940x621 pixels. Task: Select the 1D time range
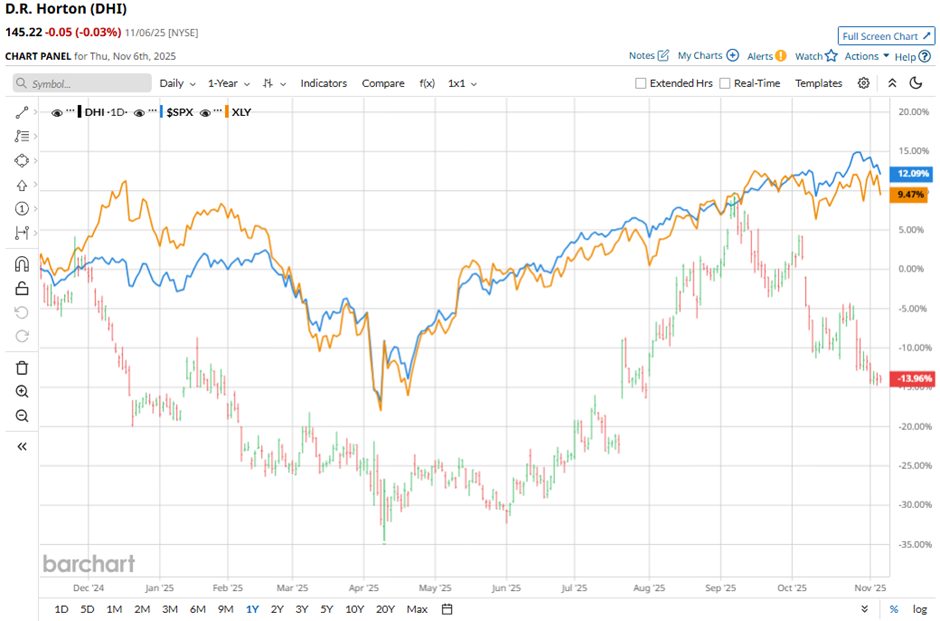tap(61, 609)
